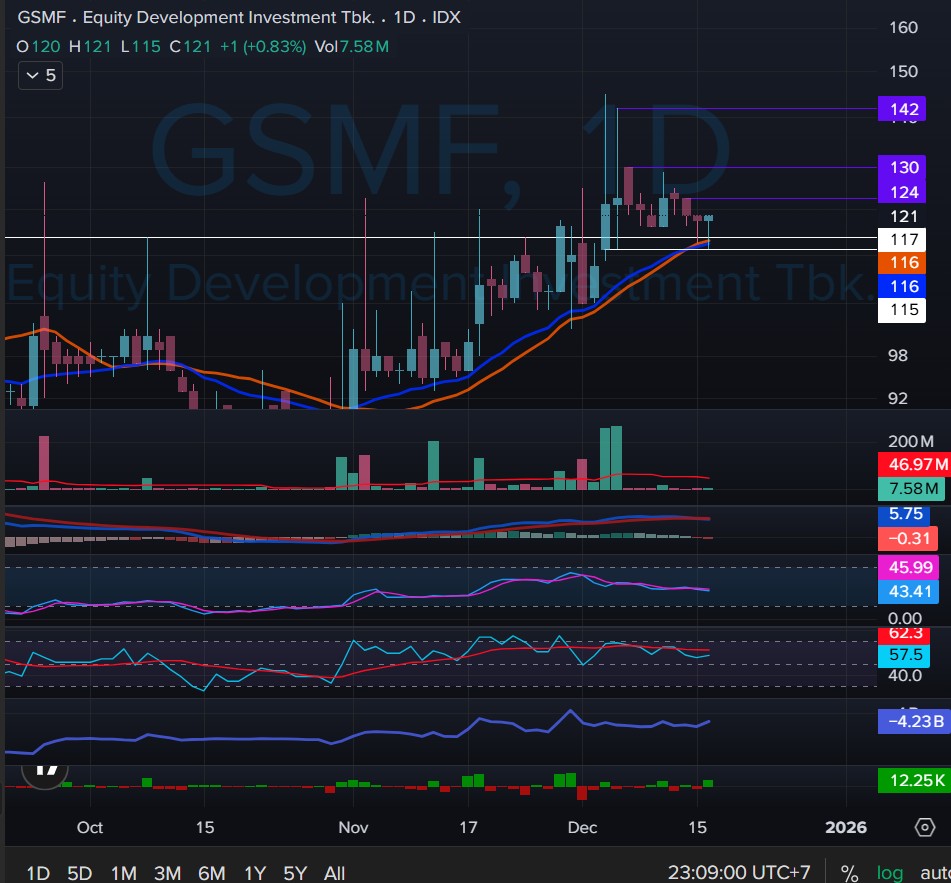Select the 6M time range

coord(212,873)
